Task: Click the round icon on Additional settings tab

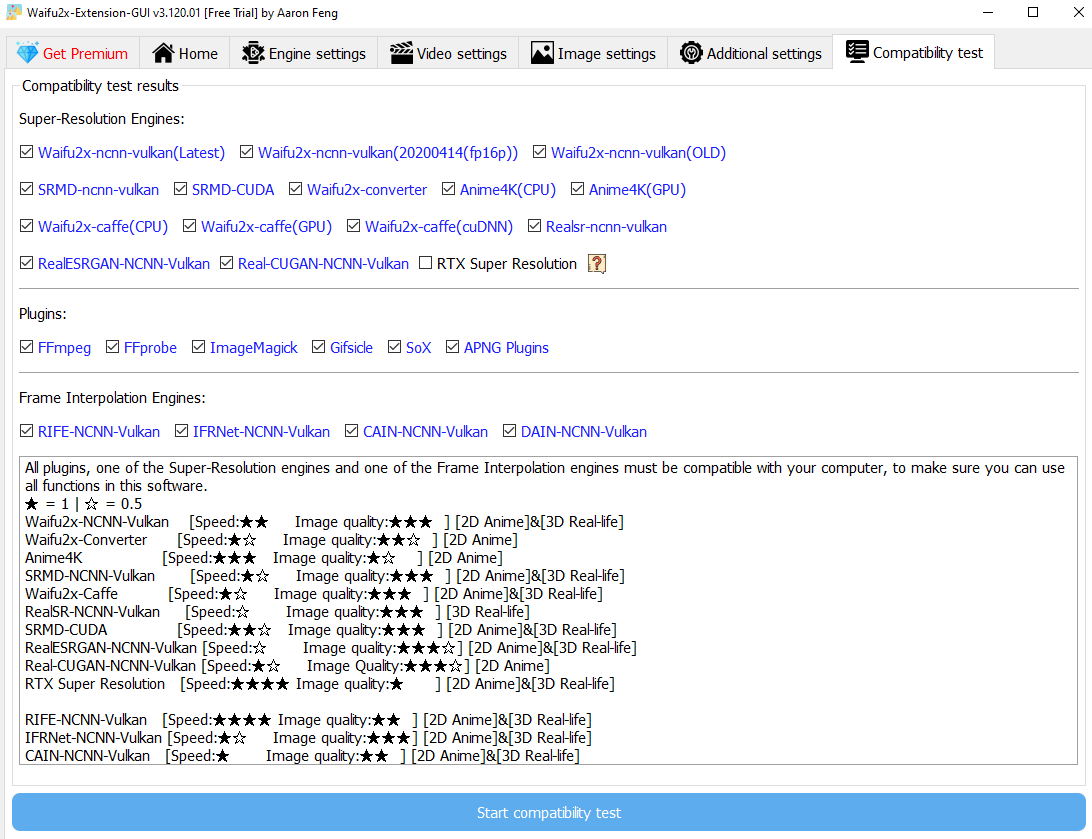Action: [x=691, y=53]
